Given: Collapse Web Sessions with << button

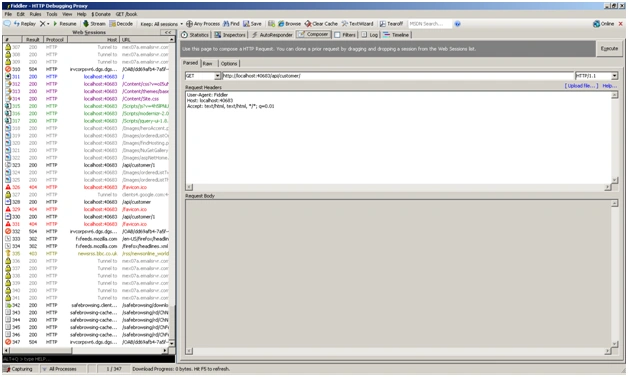Looking at the screenshot, I should click(x=167, y=32).
